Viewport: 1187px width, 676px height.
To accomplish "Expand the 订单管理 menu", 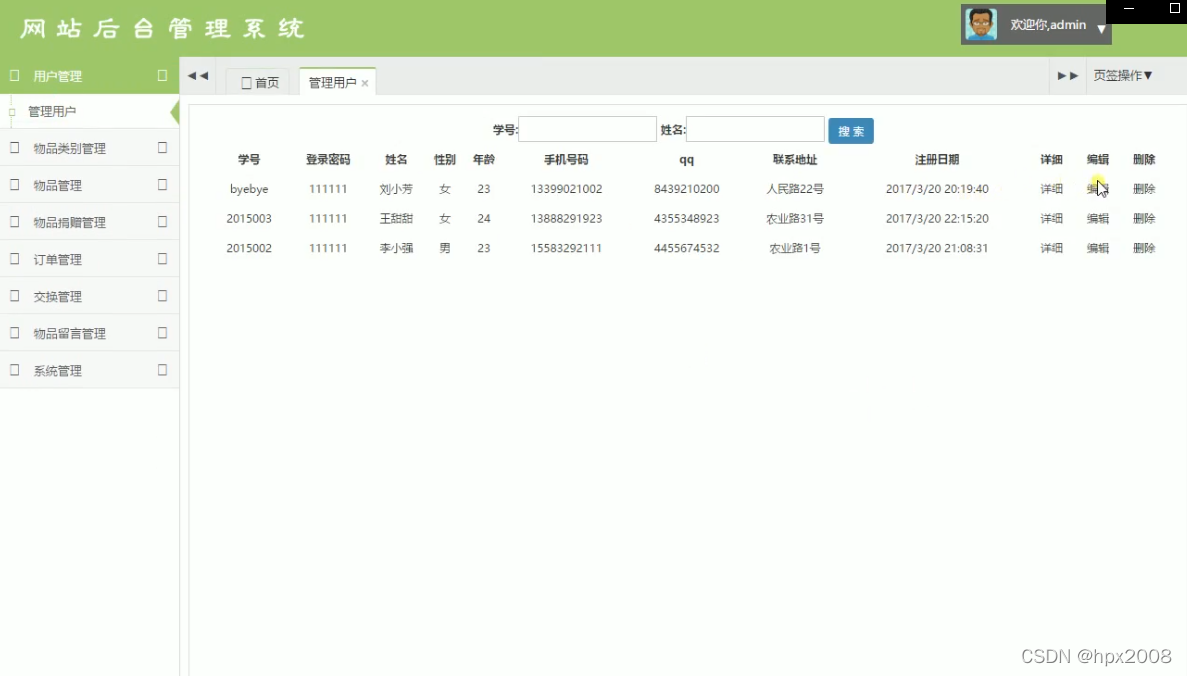I will click(89, 260).
